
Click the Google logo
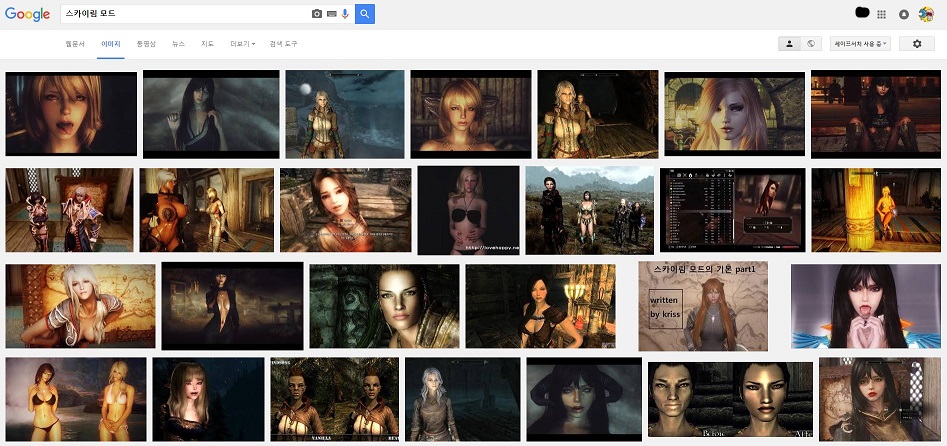[x=27, y=15]
